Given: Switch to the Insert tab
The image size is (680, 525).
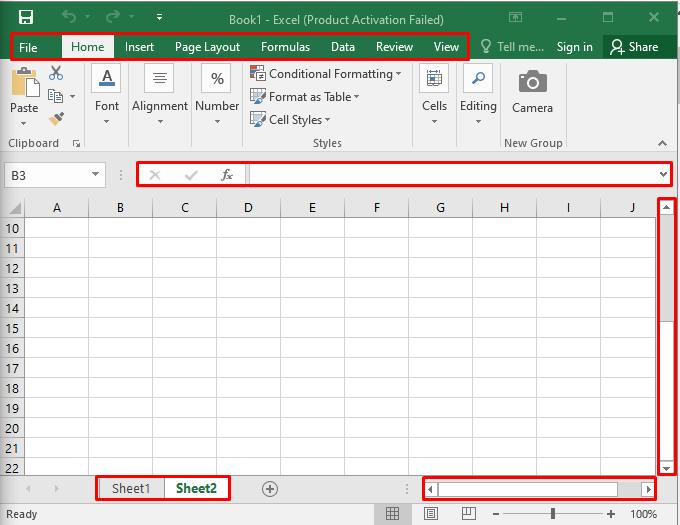Looking at the screenshot, I should click(x=139, y=47).
